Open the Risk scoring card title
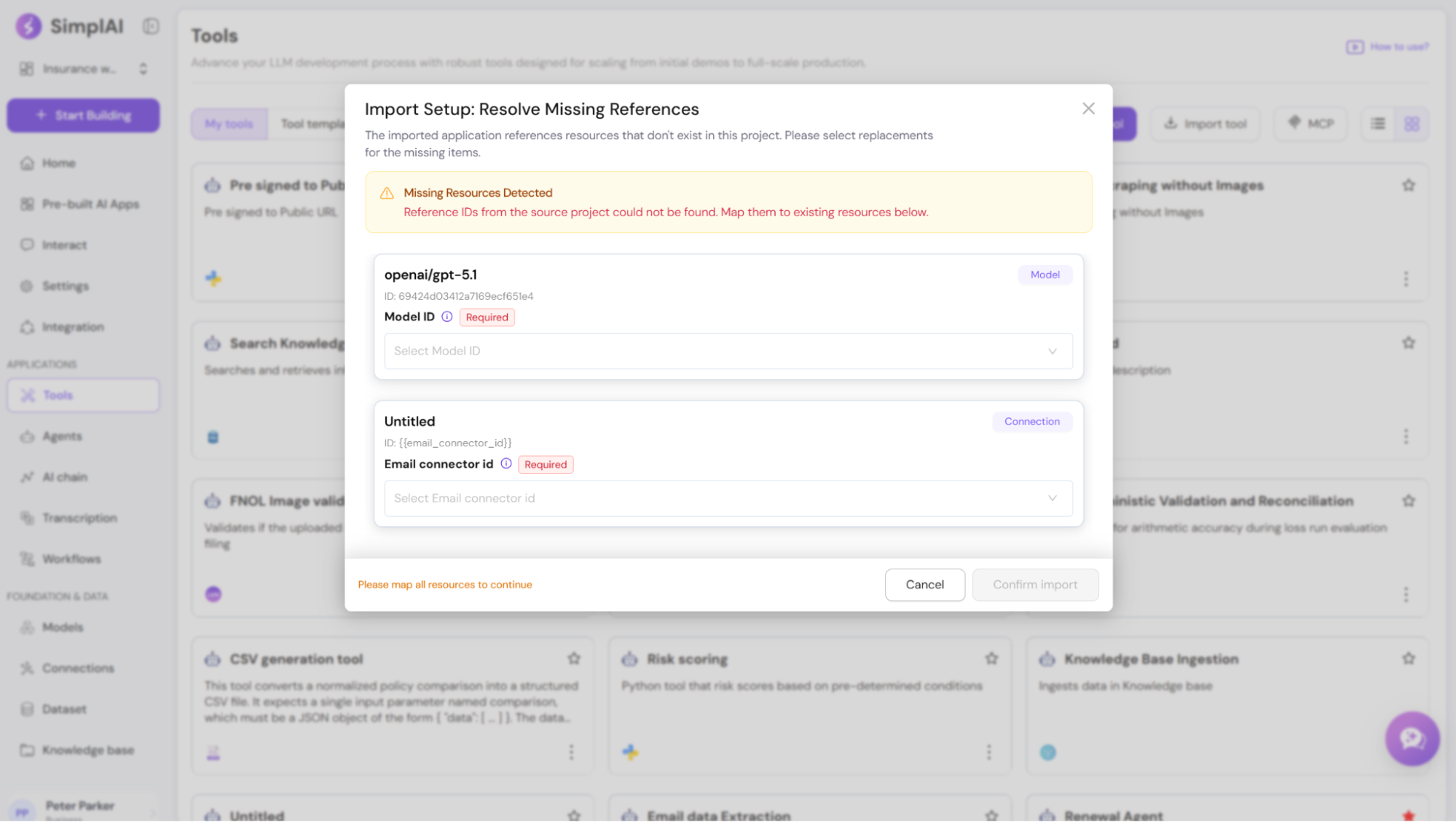Image resolution: width=1456 pixels, height=822 pixels. [688, 659]
